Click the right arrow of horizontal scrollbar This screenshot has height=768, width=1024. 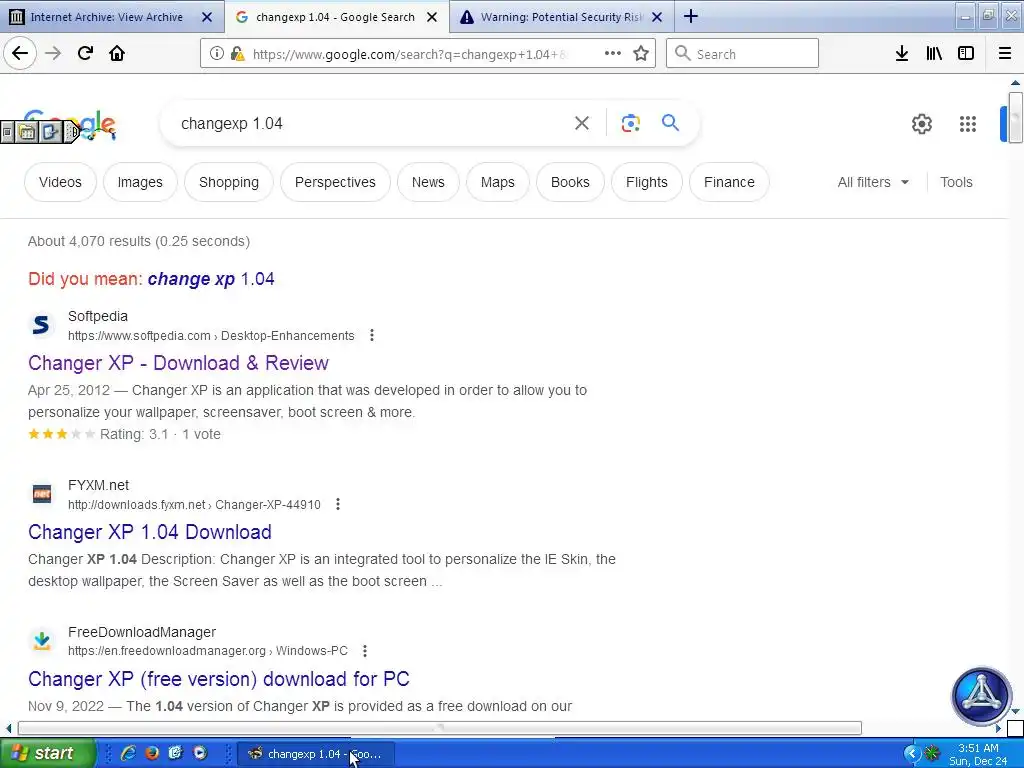tap(998, 728)
